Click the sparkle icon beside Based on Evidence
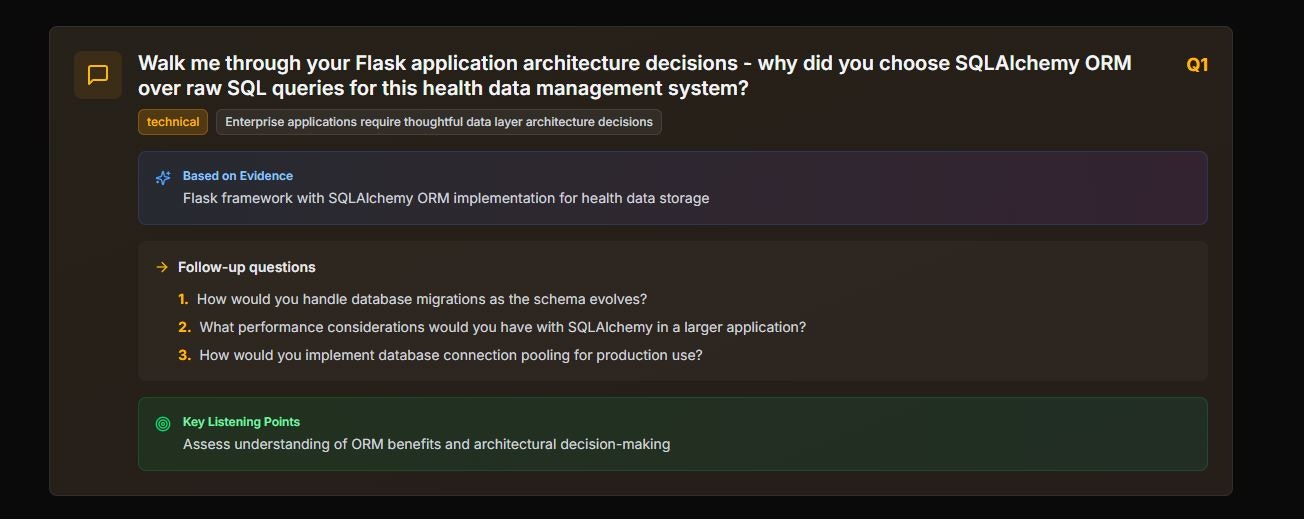The width and height of the screenshot is (1304, 519). (163, 178)
